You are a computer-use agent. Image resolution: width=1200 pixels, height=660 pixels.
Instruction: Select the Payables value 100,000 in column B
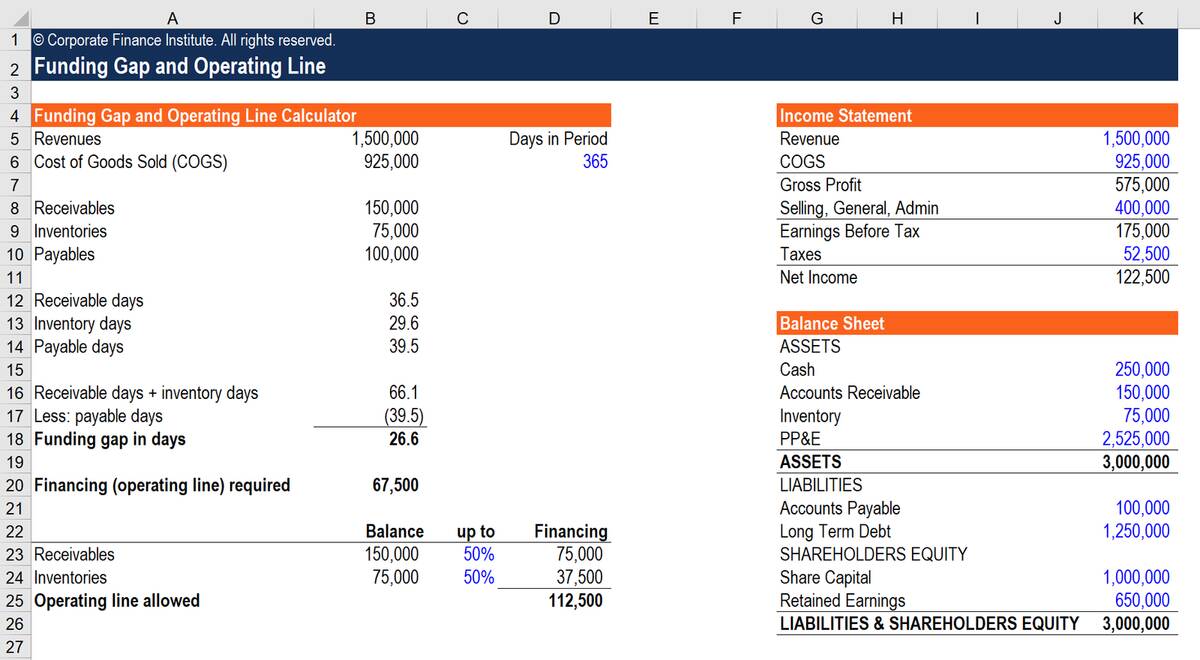(392, 254)
